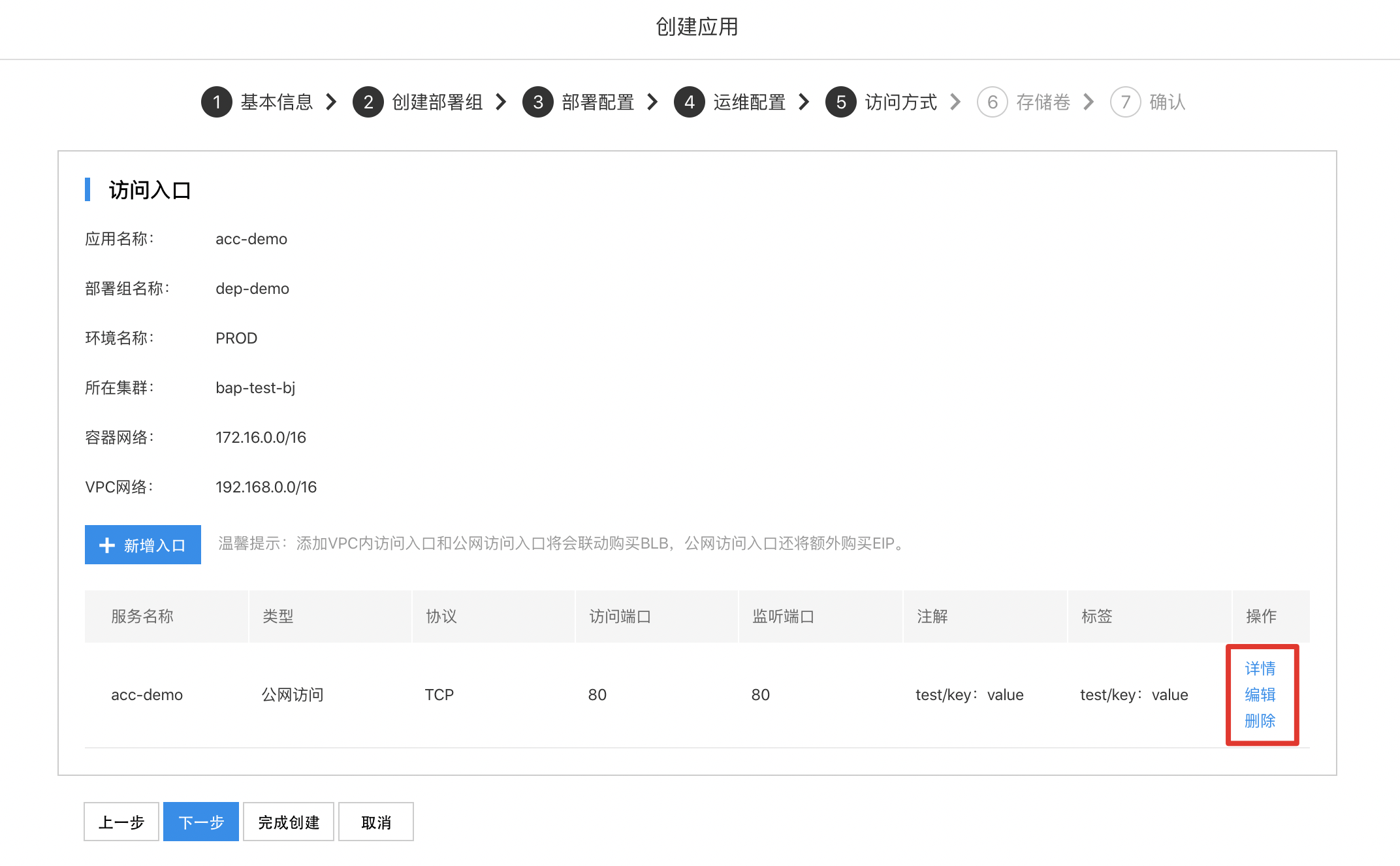Click the application name value acc-demo

click(x=251, y=239)
